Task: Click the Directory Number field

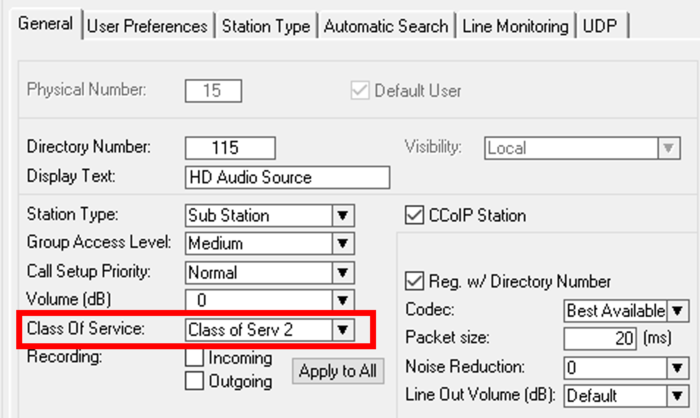Action: 230,148
